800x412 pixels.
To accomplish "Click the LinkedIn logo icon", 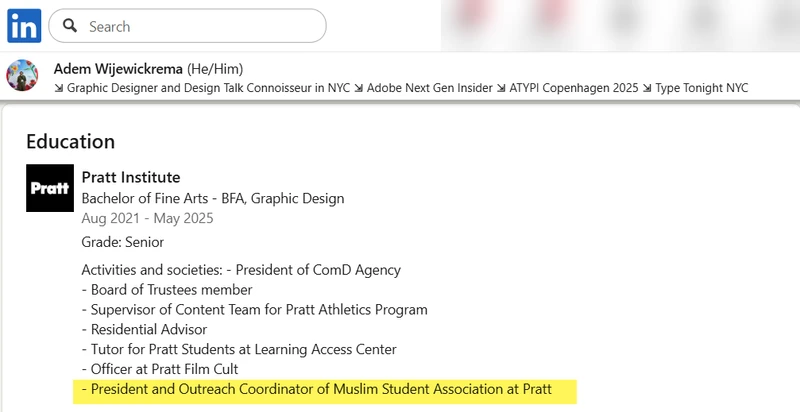I will click(23, 26).
